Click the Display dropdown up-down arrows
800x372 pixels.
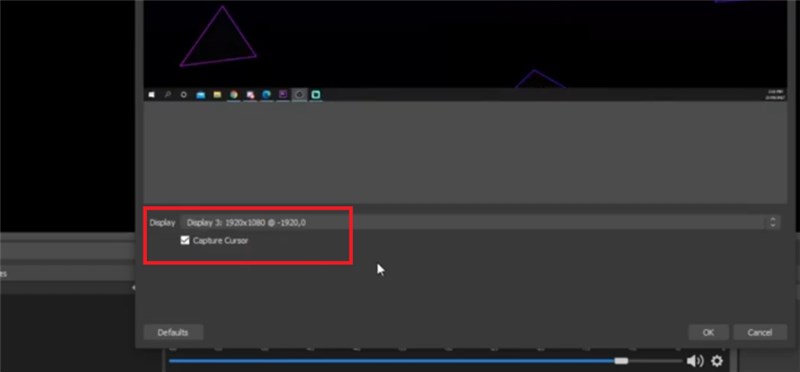coord(773,222)
